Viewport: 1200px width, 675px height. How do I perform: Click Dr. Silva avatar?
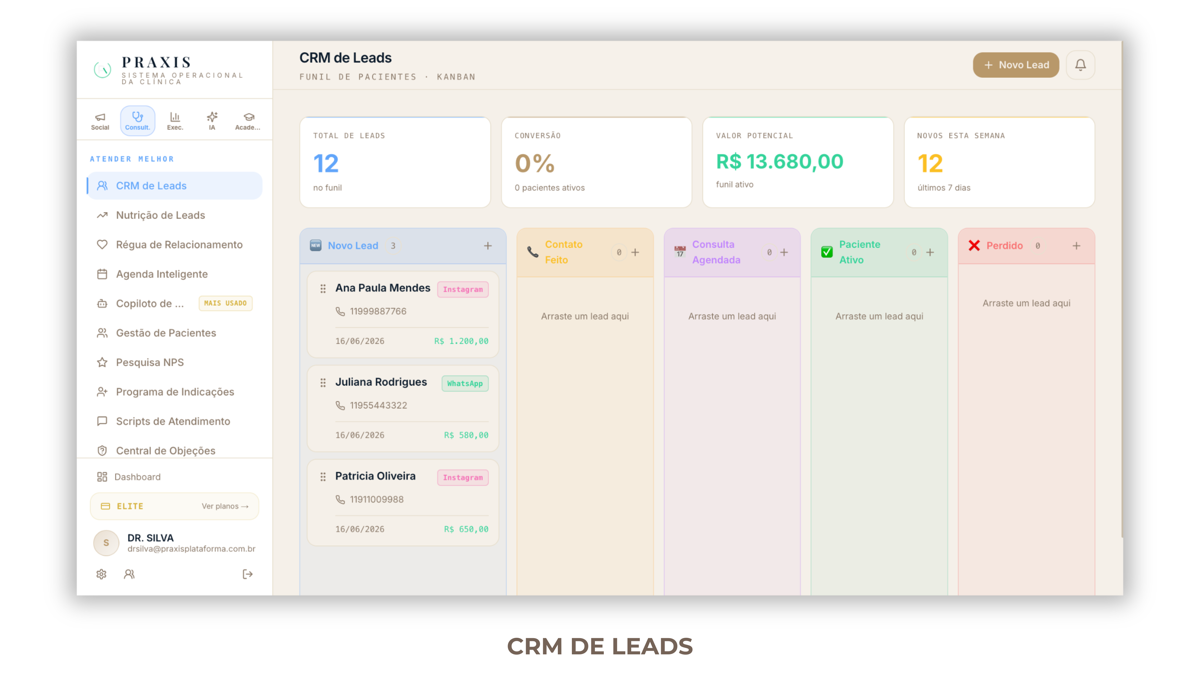click(x=106, y=543)
